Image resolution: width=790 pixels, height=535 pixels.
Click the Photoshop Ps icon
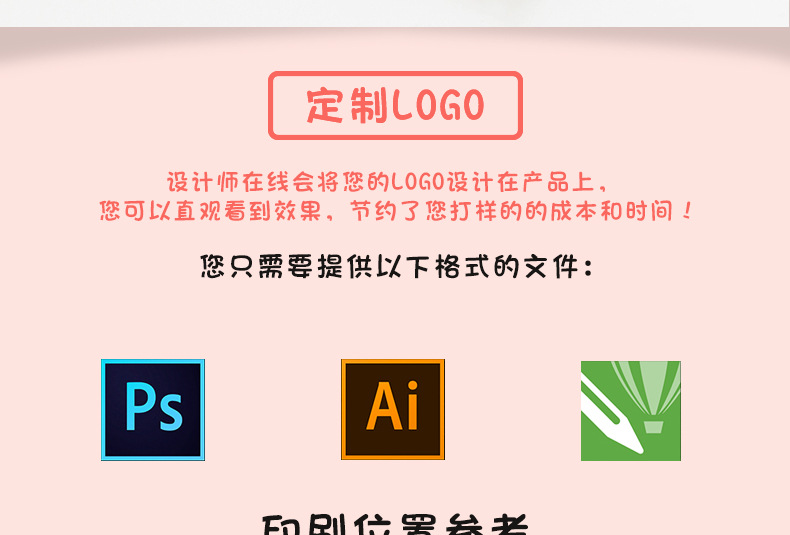(x=153, y=410)
